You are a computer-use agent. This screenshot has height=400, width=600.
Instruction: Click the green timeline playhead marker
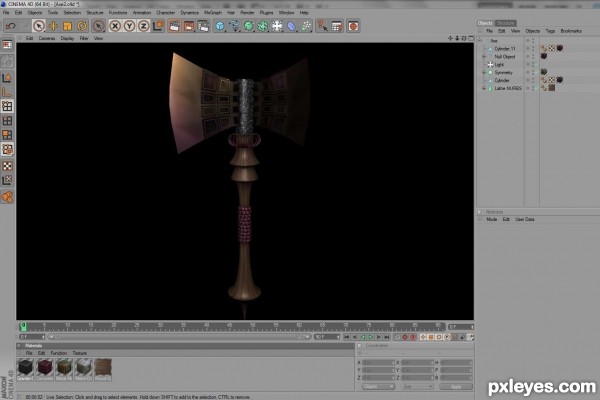pos(23,327)
